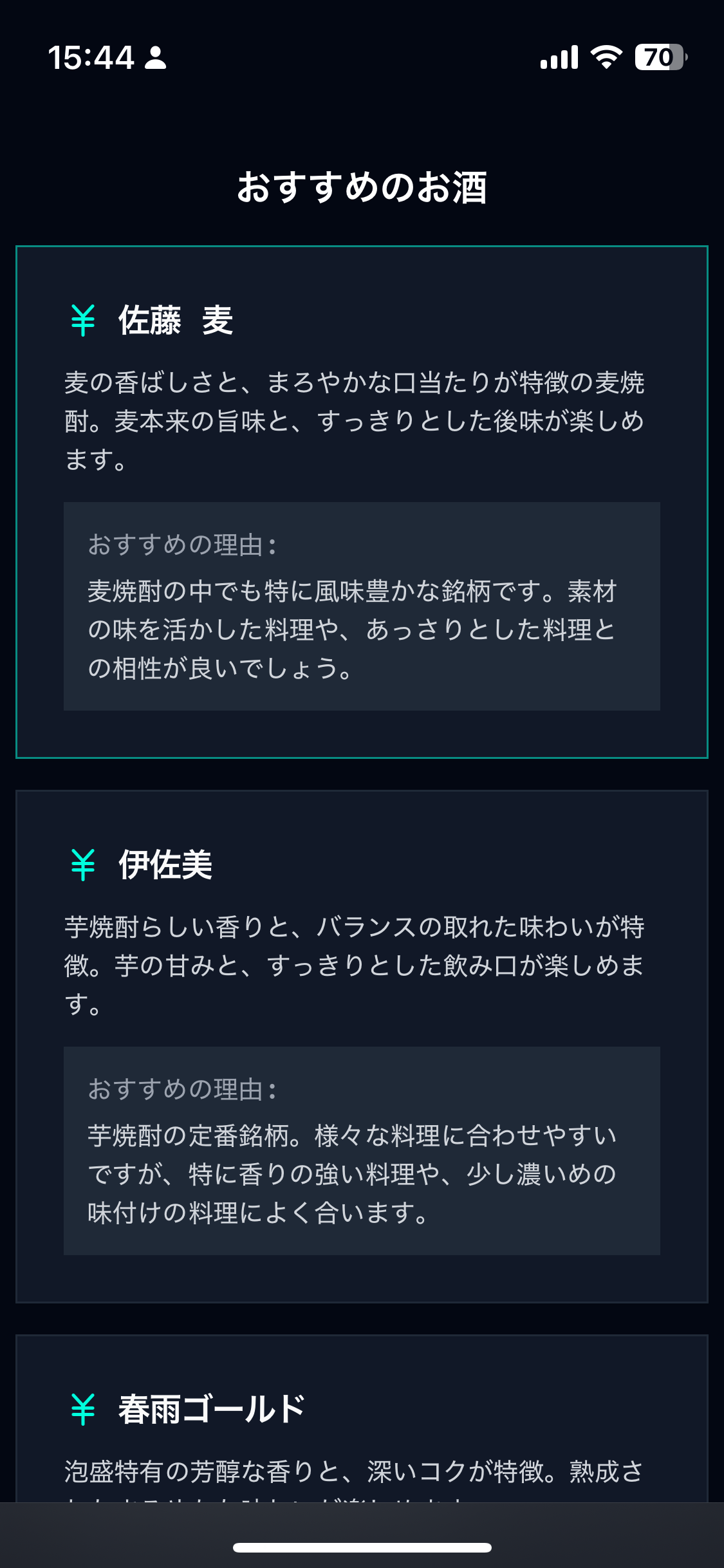
Task: Select the 佐藤 麦 description paragraph
Action: pyautogui.click(x=354, y=421)
